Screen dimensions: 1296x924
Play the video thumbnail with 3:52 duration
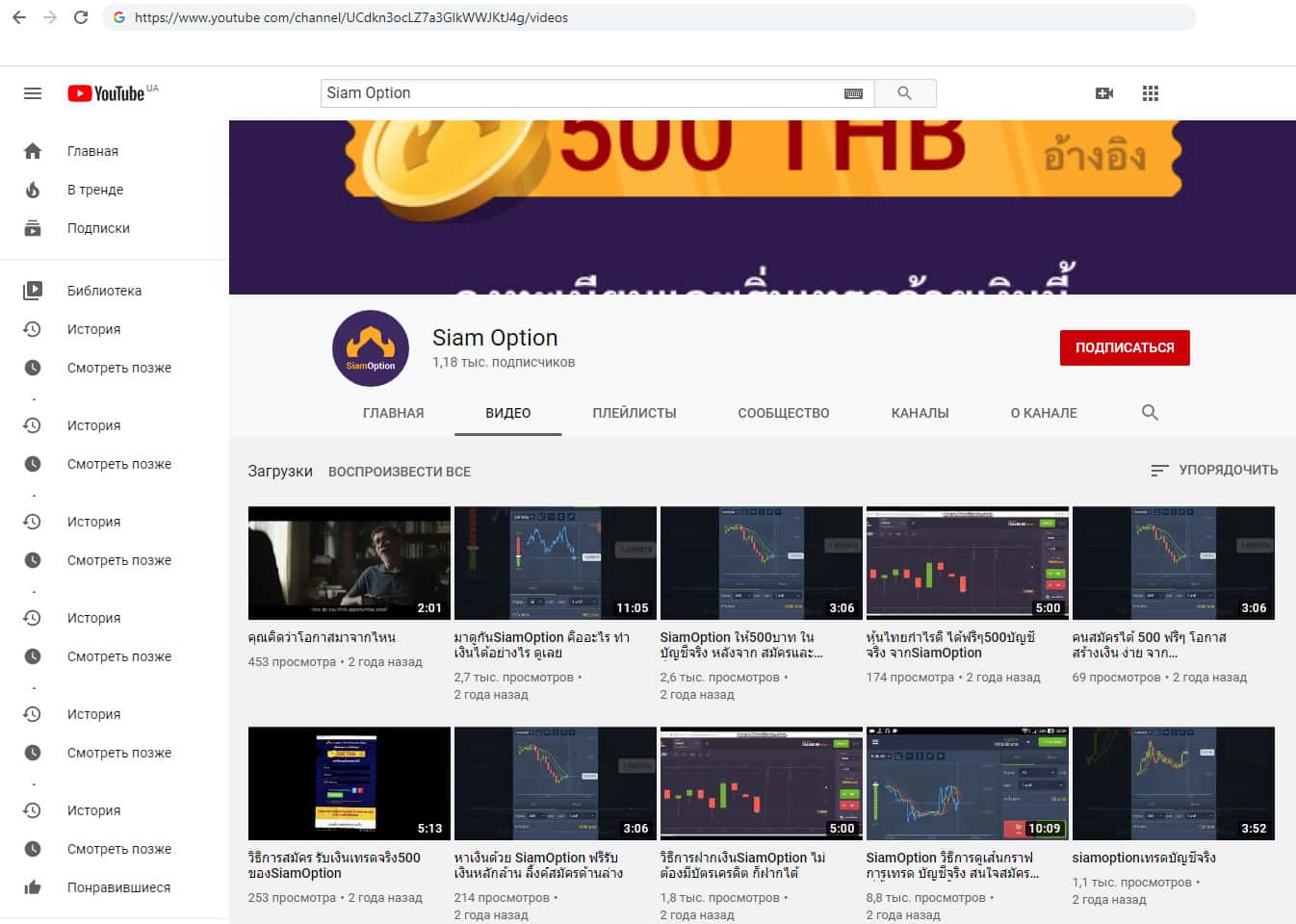point(1173,783)
